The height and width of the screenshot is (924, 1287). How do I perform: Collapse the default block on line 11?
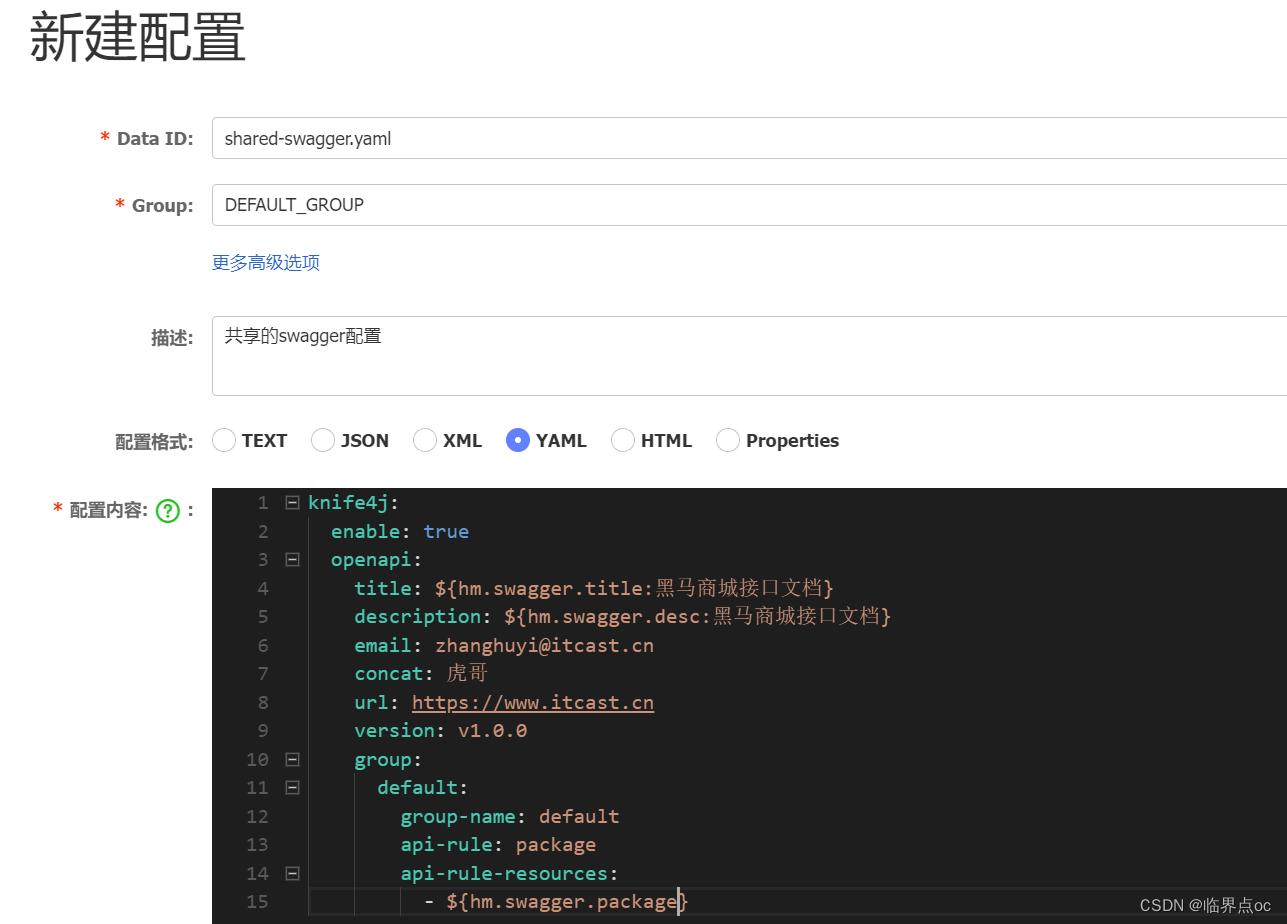tap(292, 788)
